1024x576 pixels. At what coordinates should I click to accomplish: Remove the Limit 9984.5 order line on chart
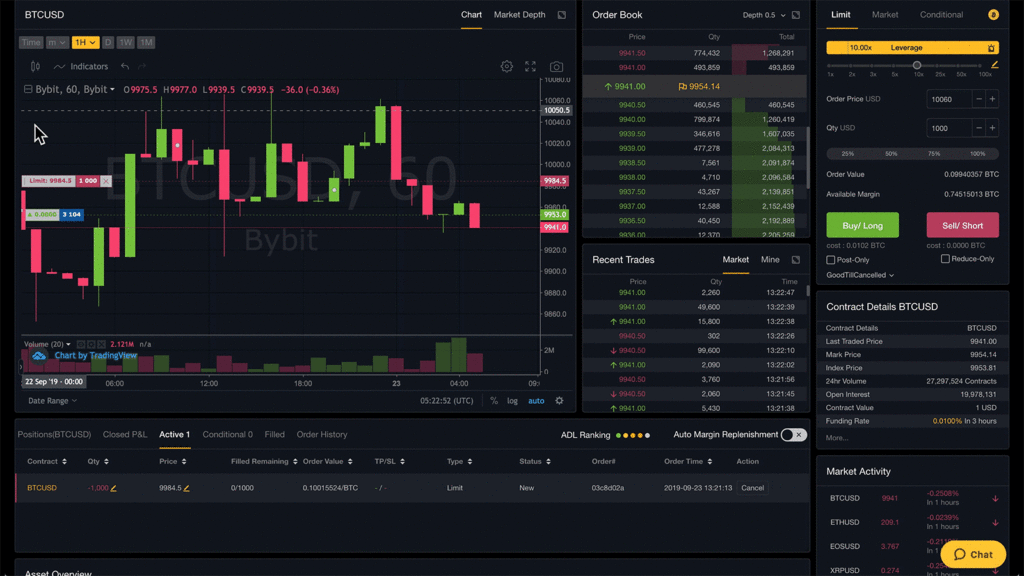tap(106, 181)
